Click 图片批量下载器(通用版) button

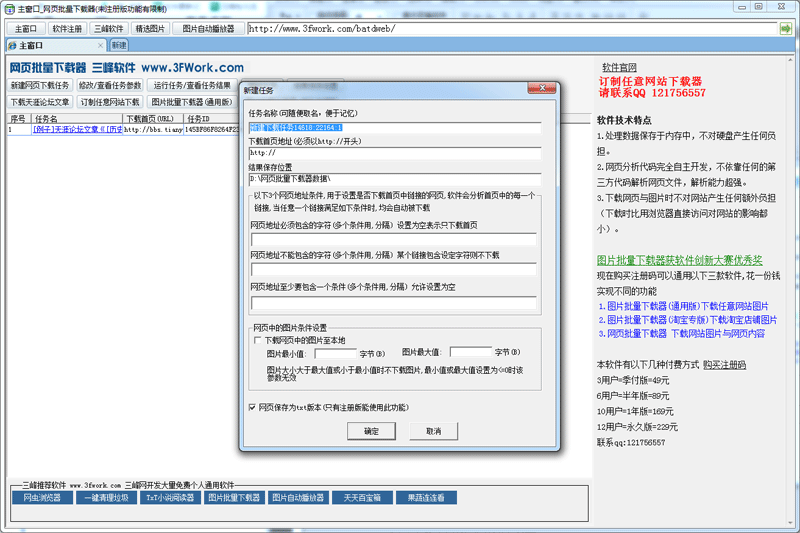[191, 102]
